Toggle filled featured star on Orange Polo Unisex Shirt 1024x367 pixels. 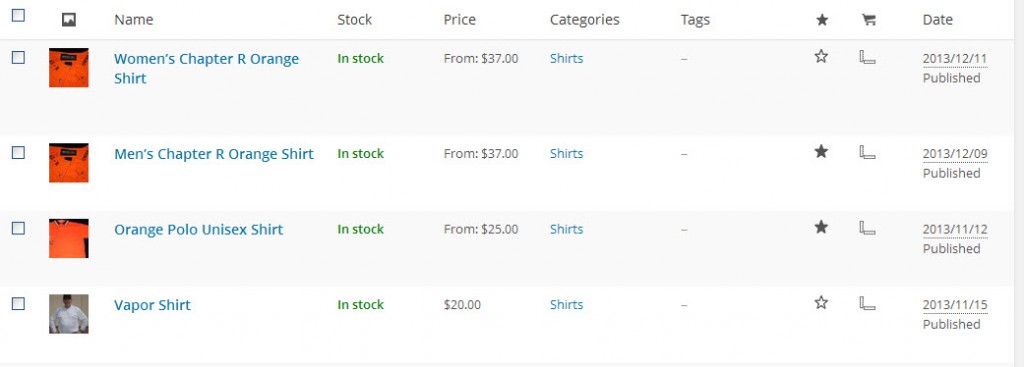click(821, 227)
